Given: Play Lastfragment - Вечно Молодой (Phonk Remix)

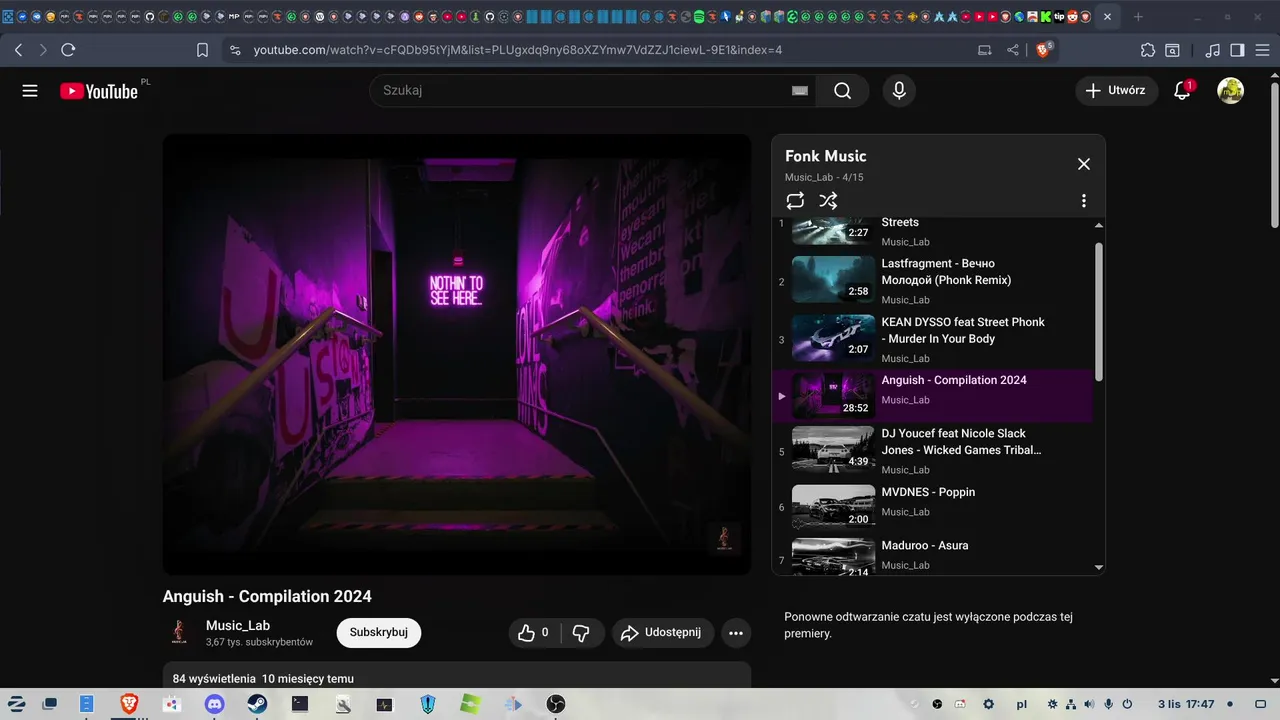Looking at the screenshot, I should coord(932,281).
